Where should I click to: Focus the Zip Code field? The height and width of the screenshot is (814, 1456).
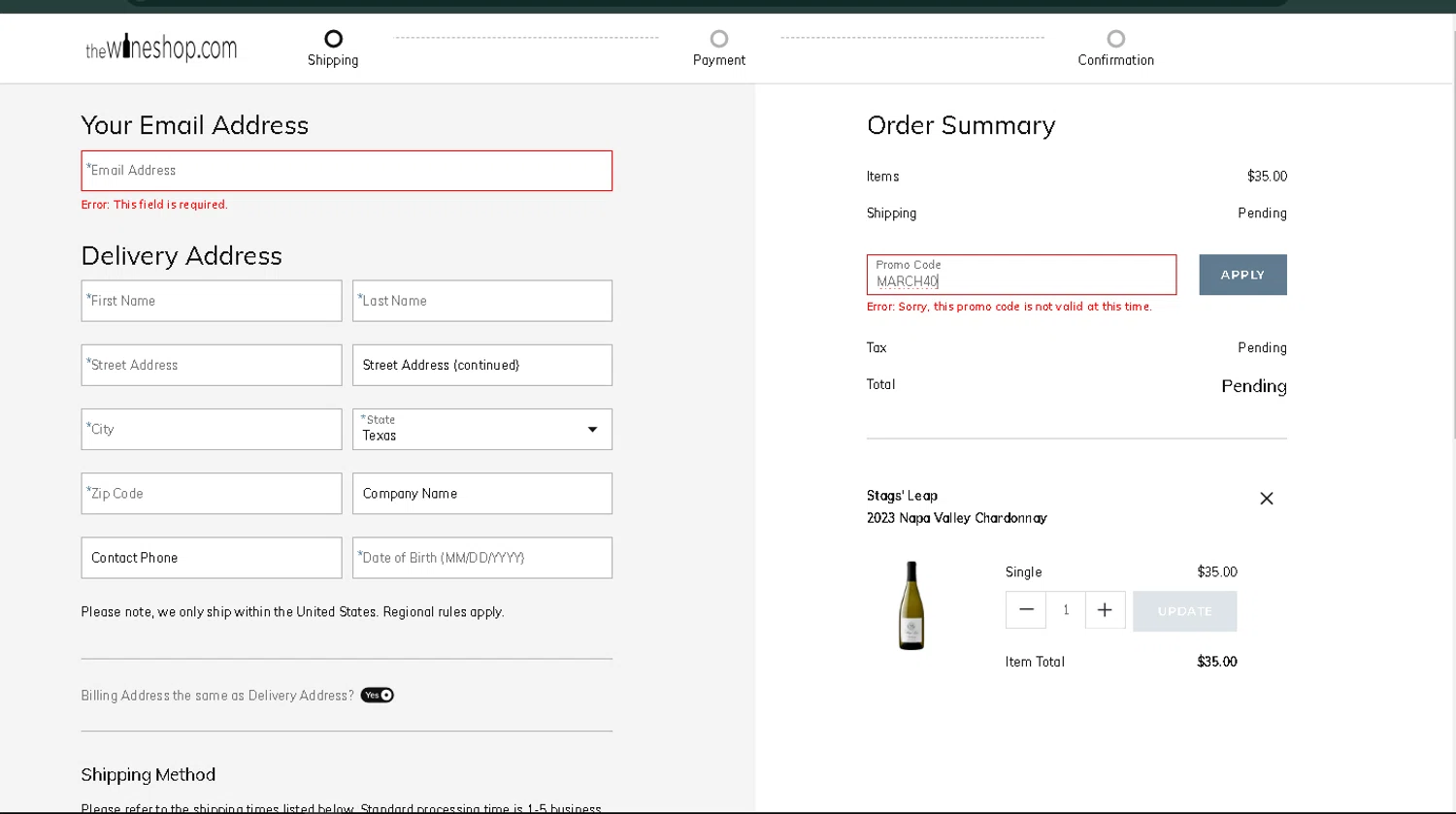click(212, 493)
